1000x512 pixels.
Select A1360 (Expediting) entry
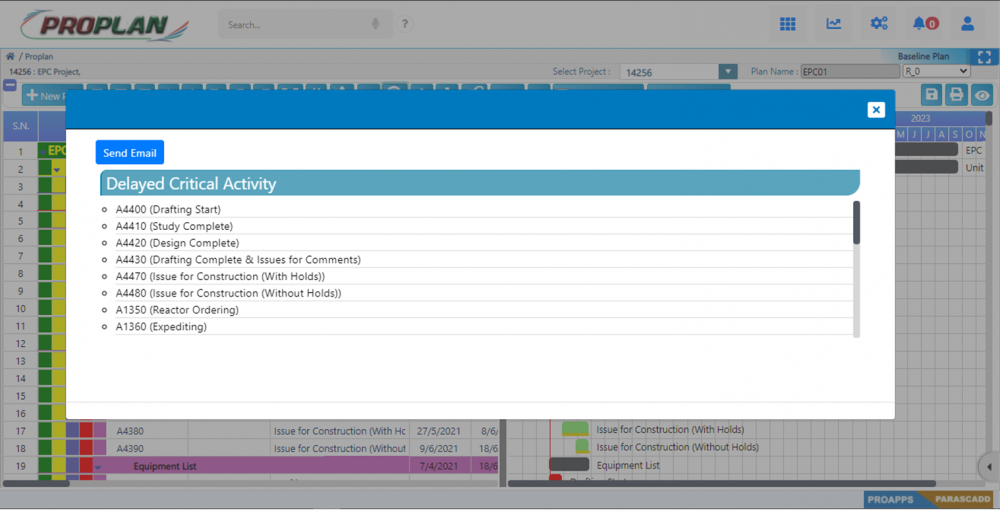[161, 326]
